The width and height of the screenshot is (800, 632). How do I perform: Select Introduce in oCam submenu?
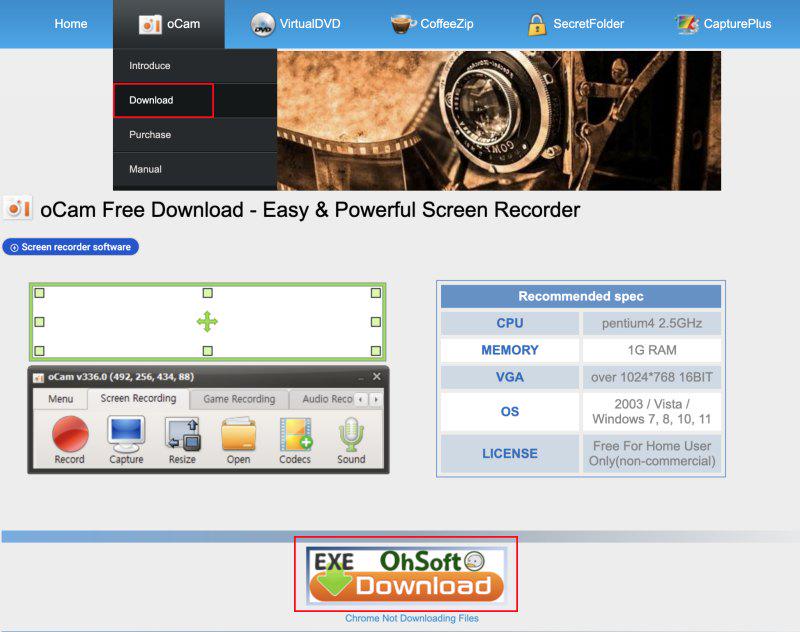click(x=150, y=66)
